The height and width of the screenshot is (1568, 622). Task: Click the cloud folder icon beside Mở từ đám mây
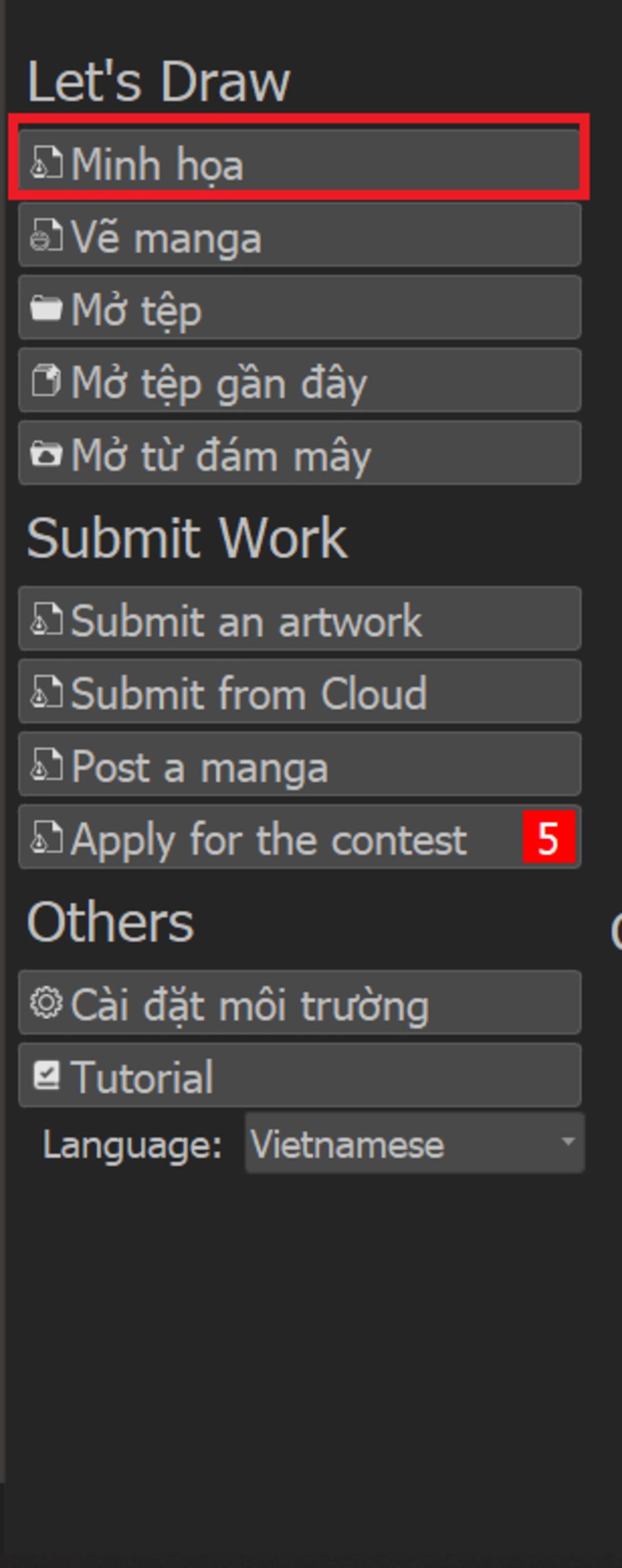(x=46, y=453)
